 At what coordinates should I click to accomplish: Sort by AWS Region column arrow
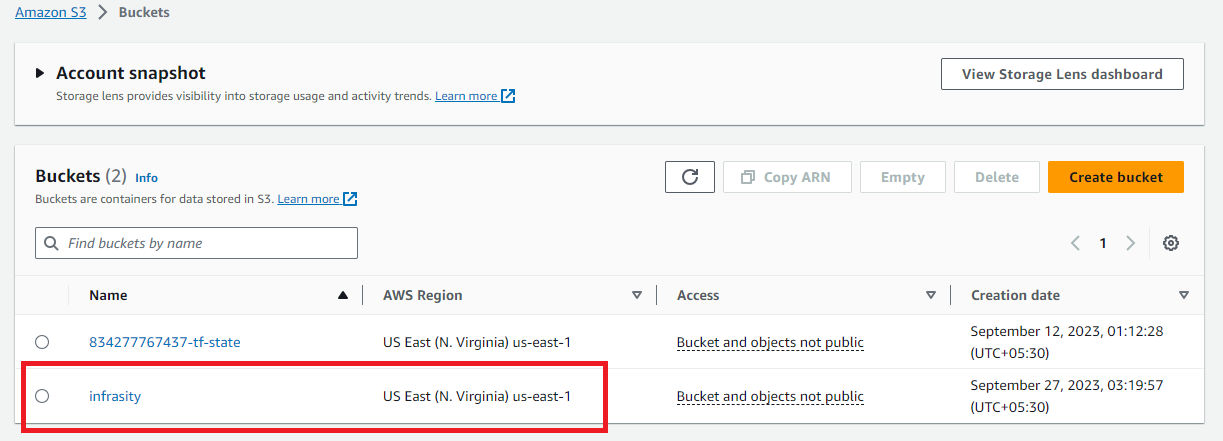pyautogui.click(x=637, y=295)
